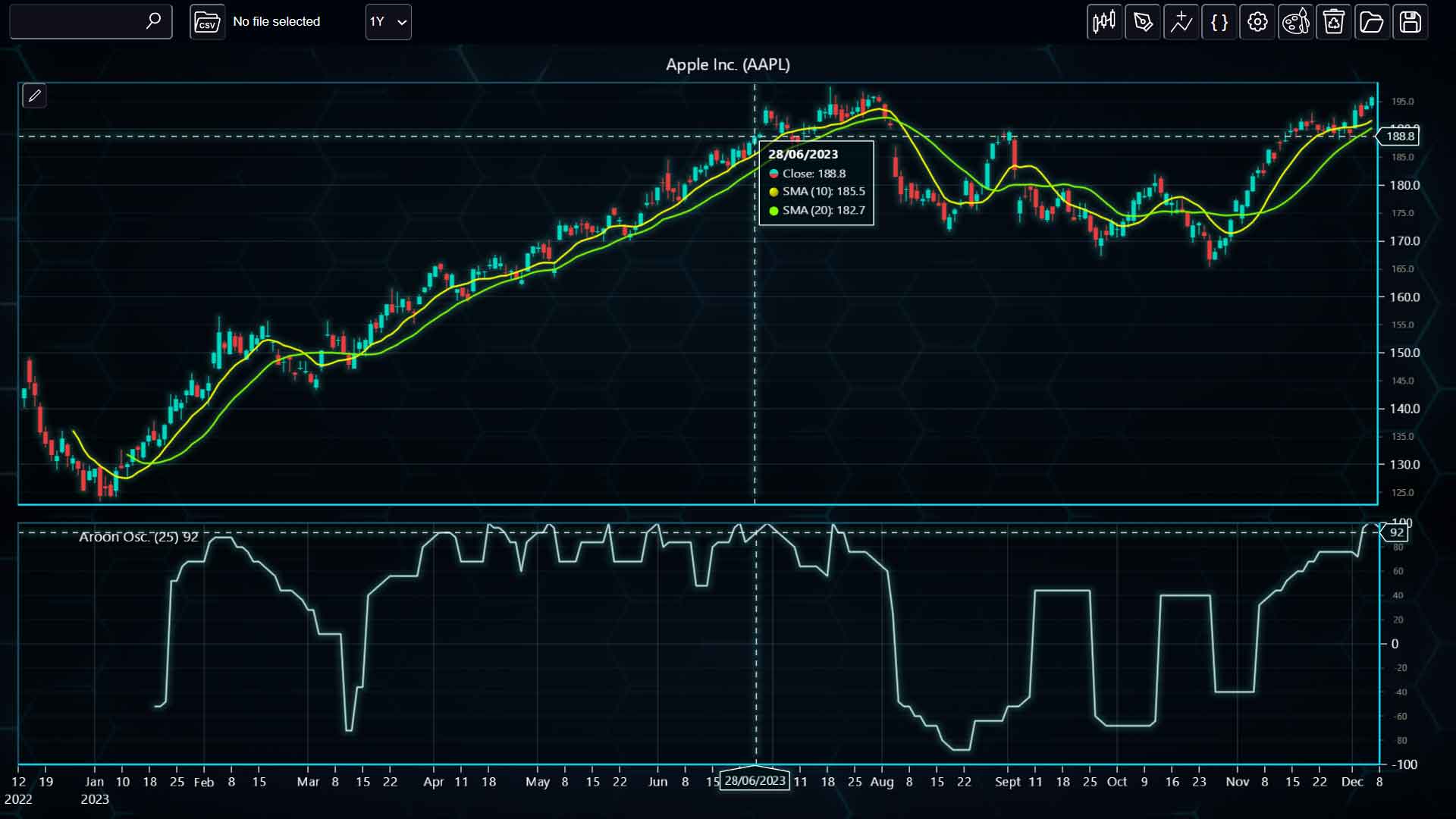Open the curly braces script editor

click(x=1219, y=22)
